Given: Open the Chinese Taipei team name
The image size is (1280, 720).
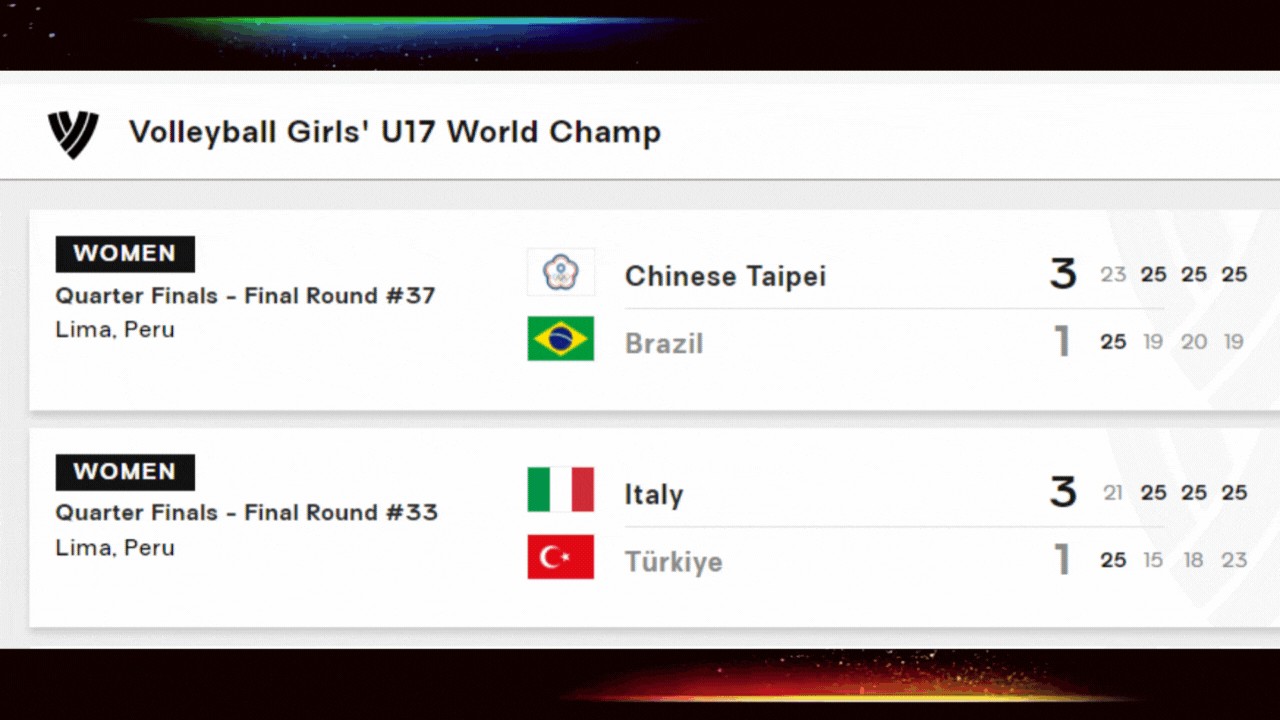Looking at the screenshot, I should pyautogui.click(x=726, y=277).
